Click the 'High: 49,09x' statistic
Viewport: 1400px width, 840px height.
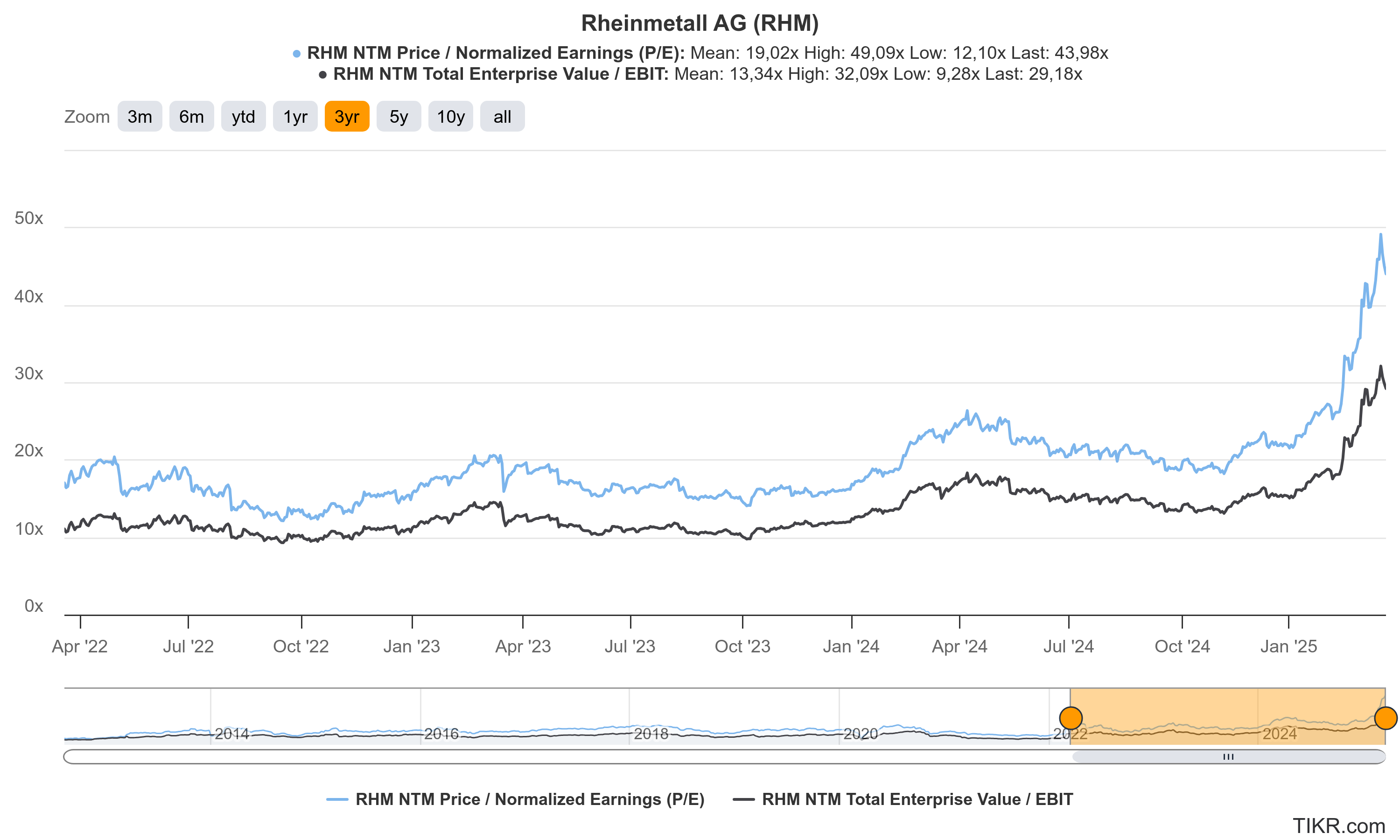pyautogui.click(x=854, y=53)
